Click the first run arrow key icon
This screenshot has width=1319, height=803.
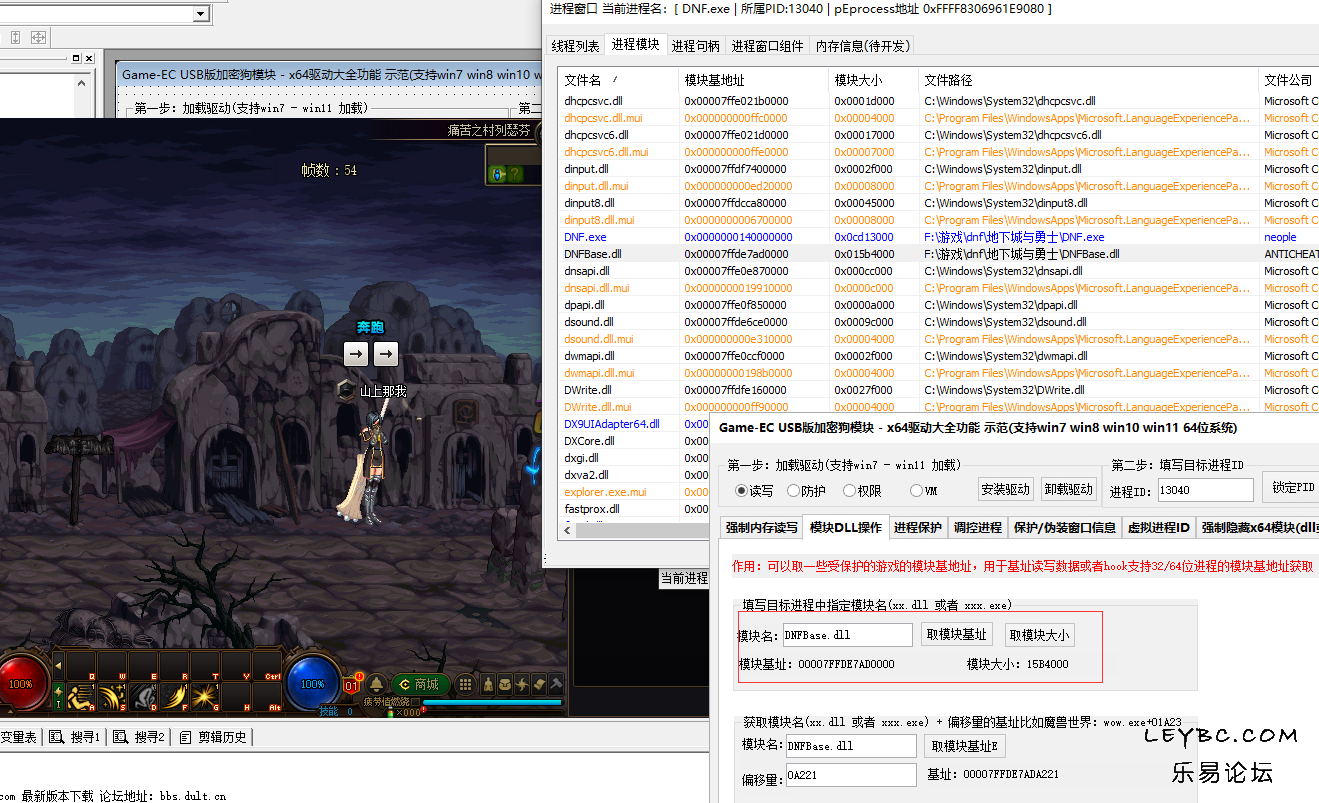tap(356, 353)
